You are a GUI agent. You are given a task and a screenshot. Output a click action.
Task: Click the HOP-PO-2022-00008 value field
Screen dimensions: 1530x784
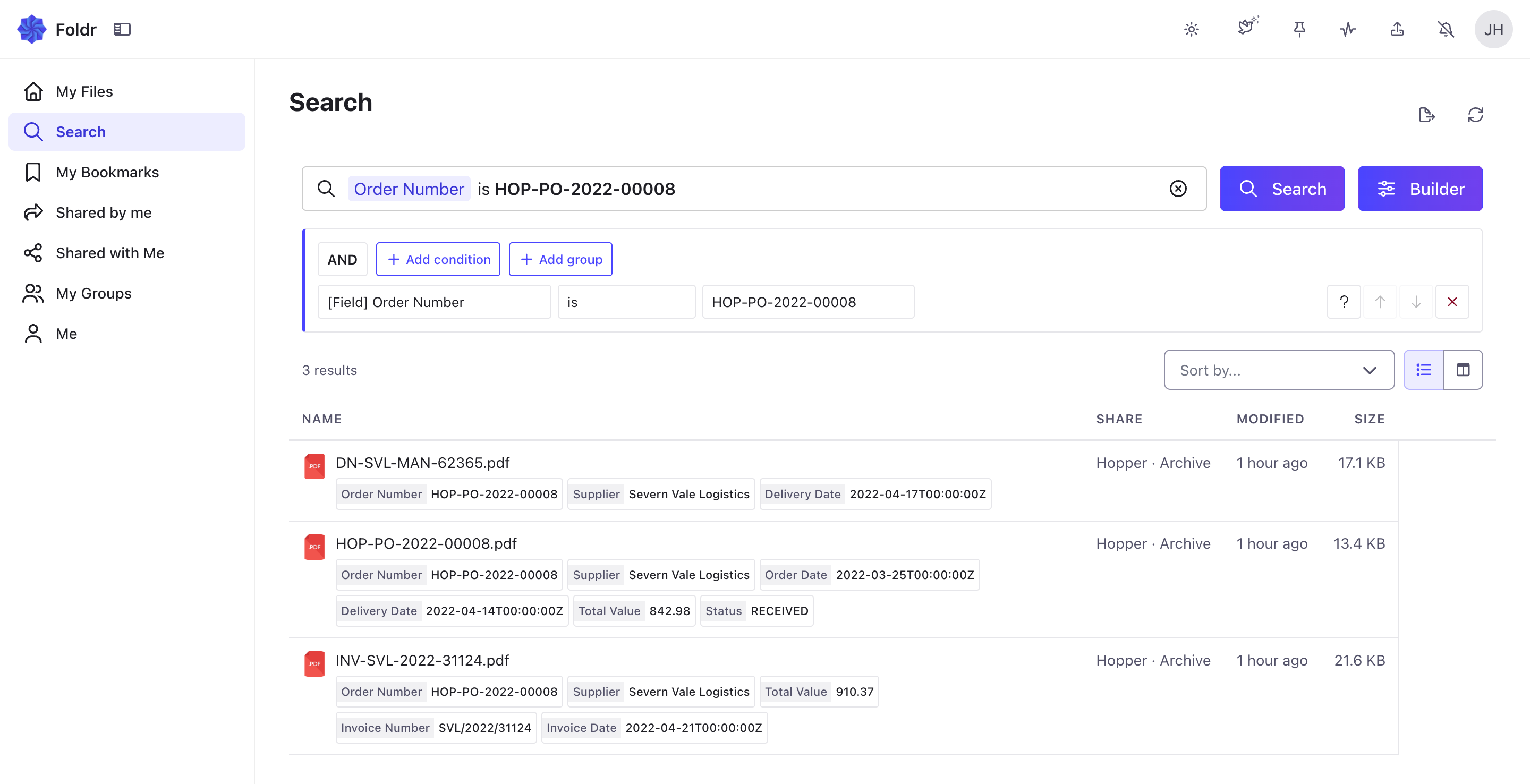807,302
